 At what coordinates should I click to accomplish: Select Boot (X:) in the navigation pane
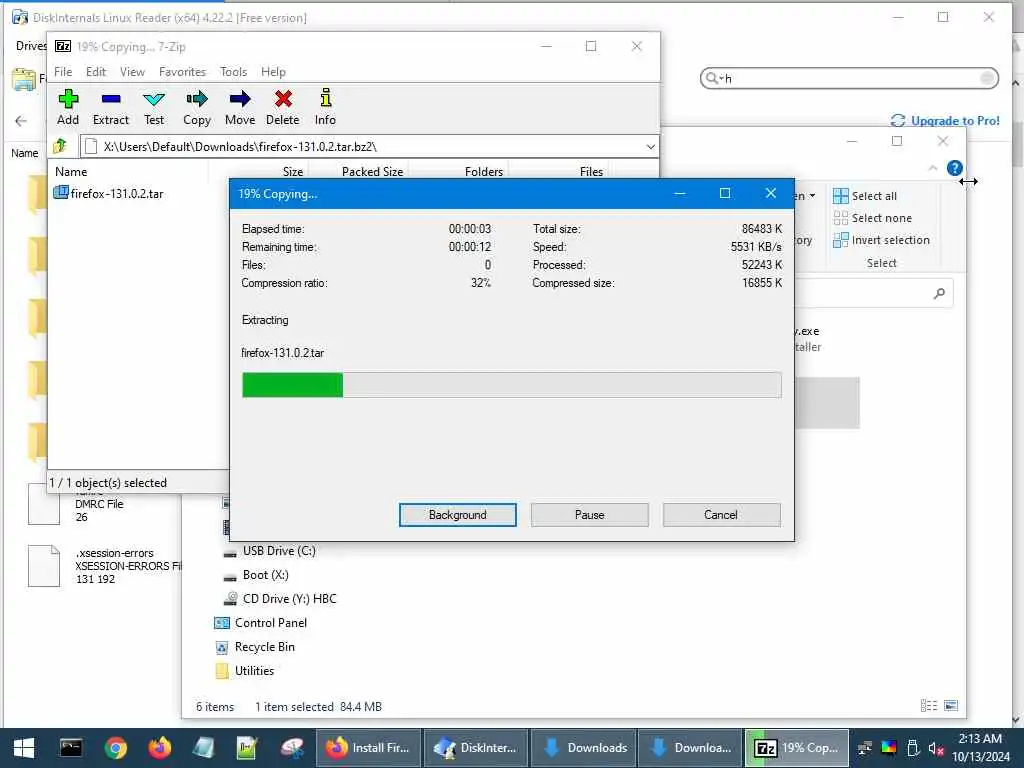point(257,575)
